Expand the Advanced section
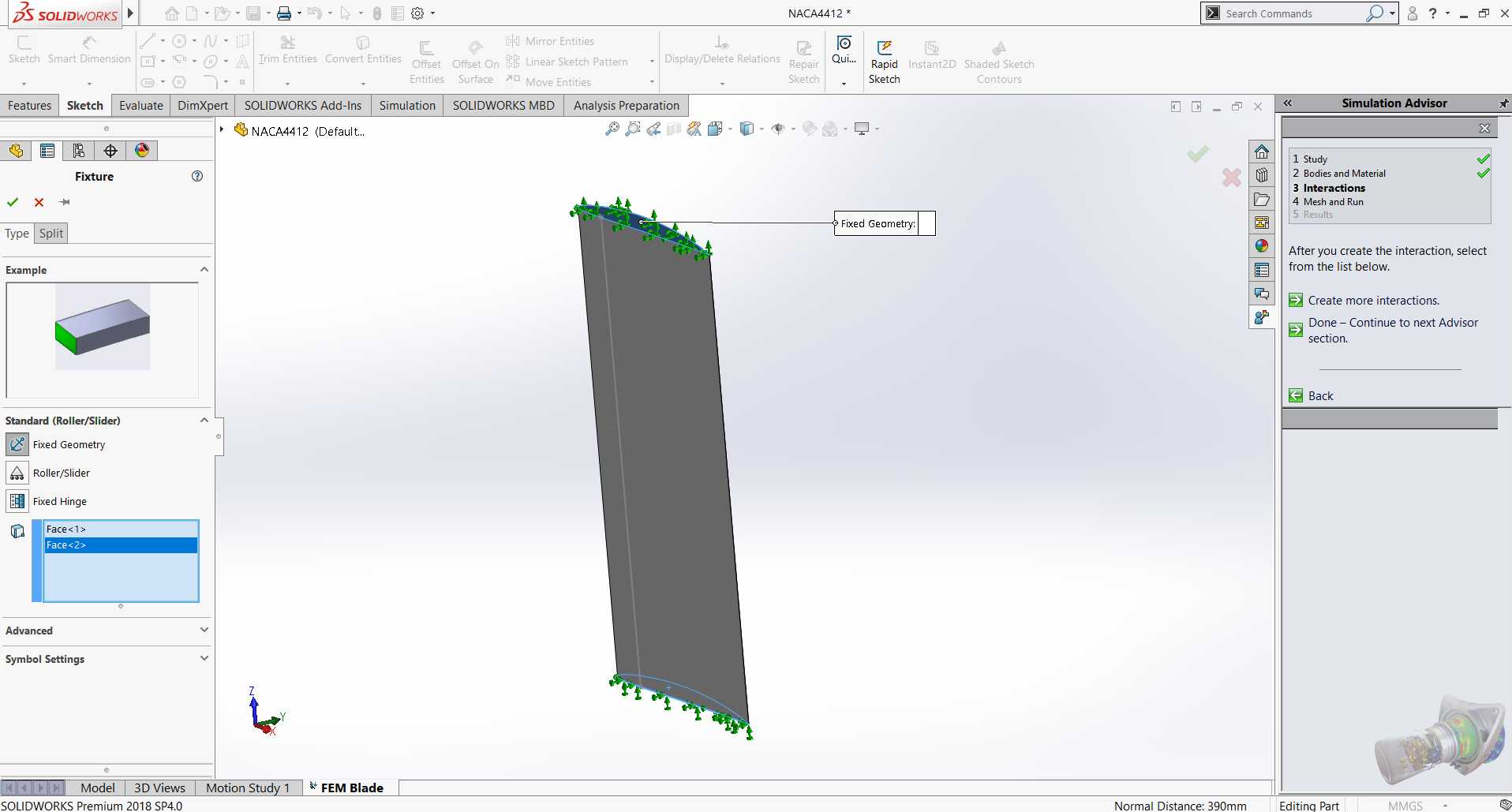This screenshot has width=1512, height=812. point(204,630)
